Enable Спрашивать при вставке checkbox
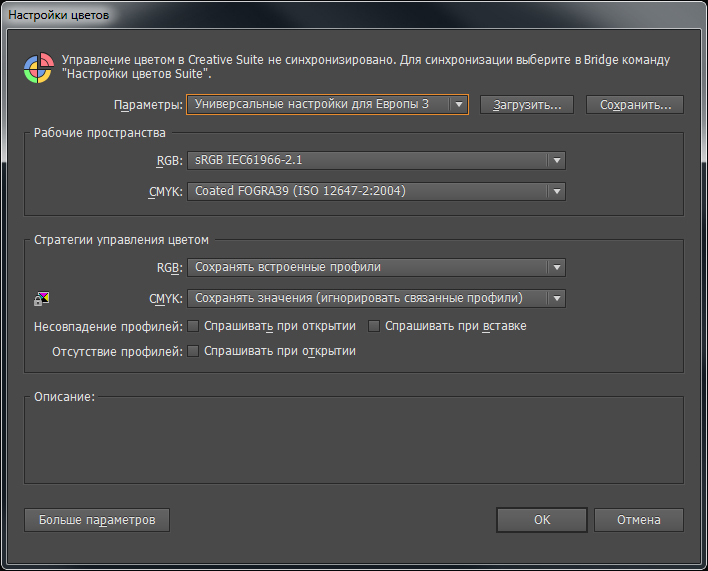The image size is (708, 571). [x=374, y=326]
